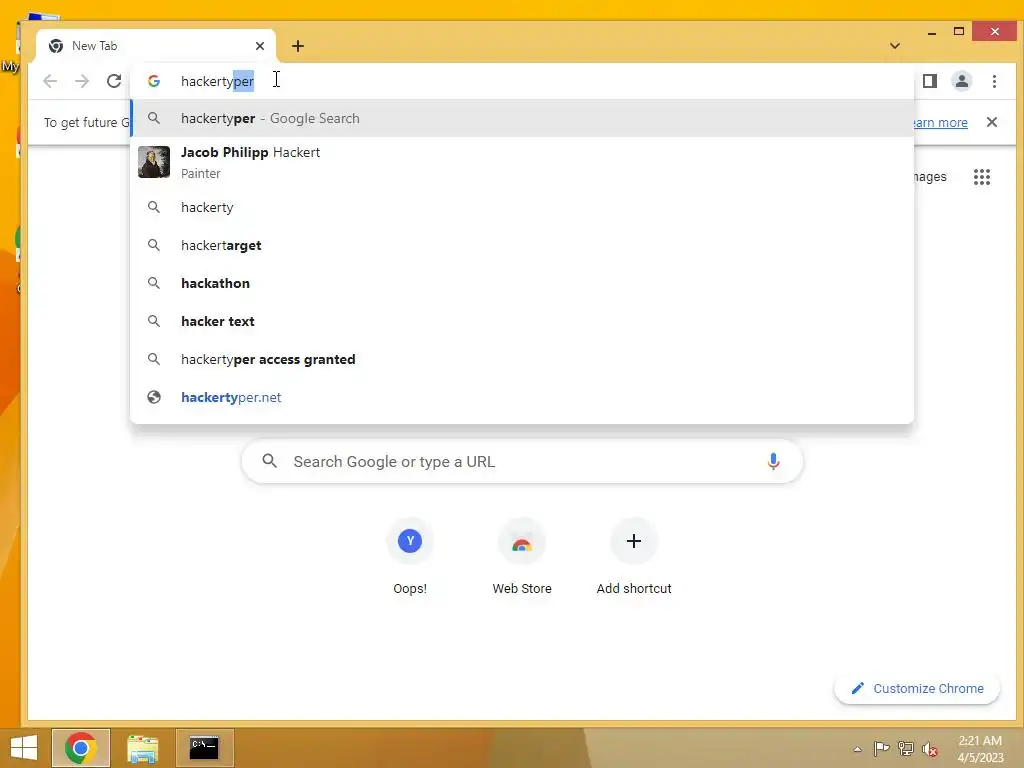The height and width of the screenshot is (768, 1024).
Task: Open the hackertyper.net URL suggestion
Action: (522, 397)
